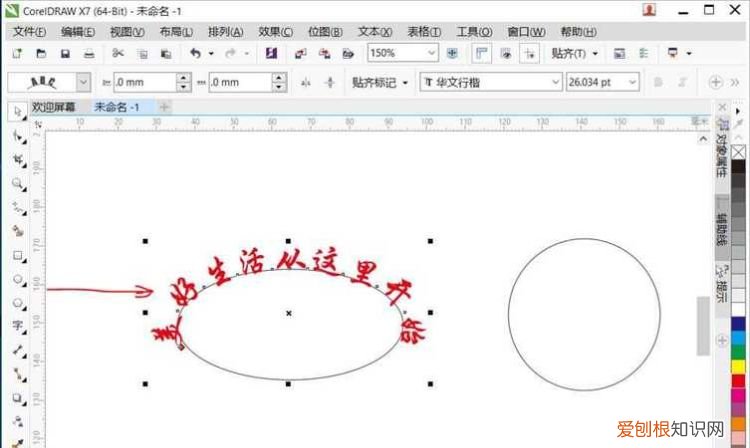The height and width of the screenshot is (448, 750).
Task: Expand the undo history arrow
Action: coord(211,54)
